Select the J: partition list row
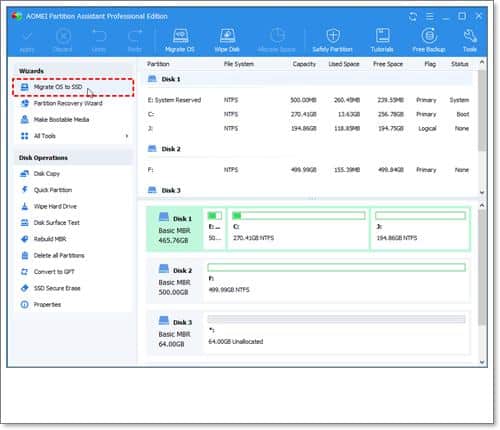This screenshot has width=500, height=430. 309,129
